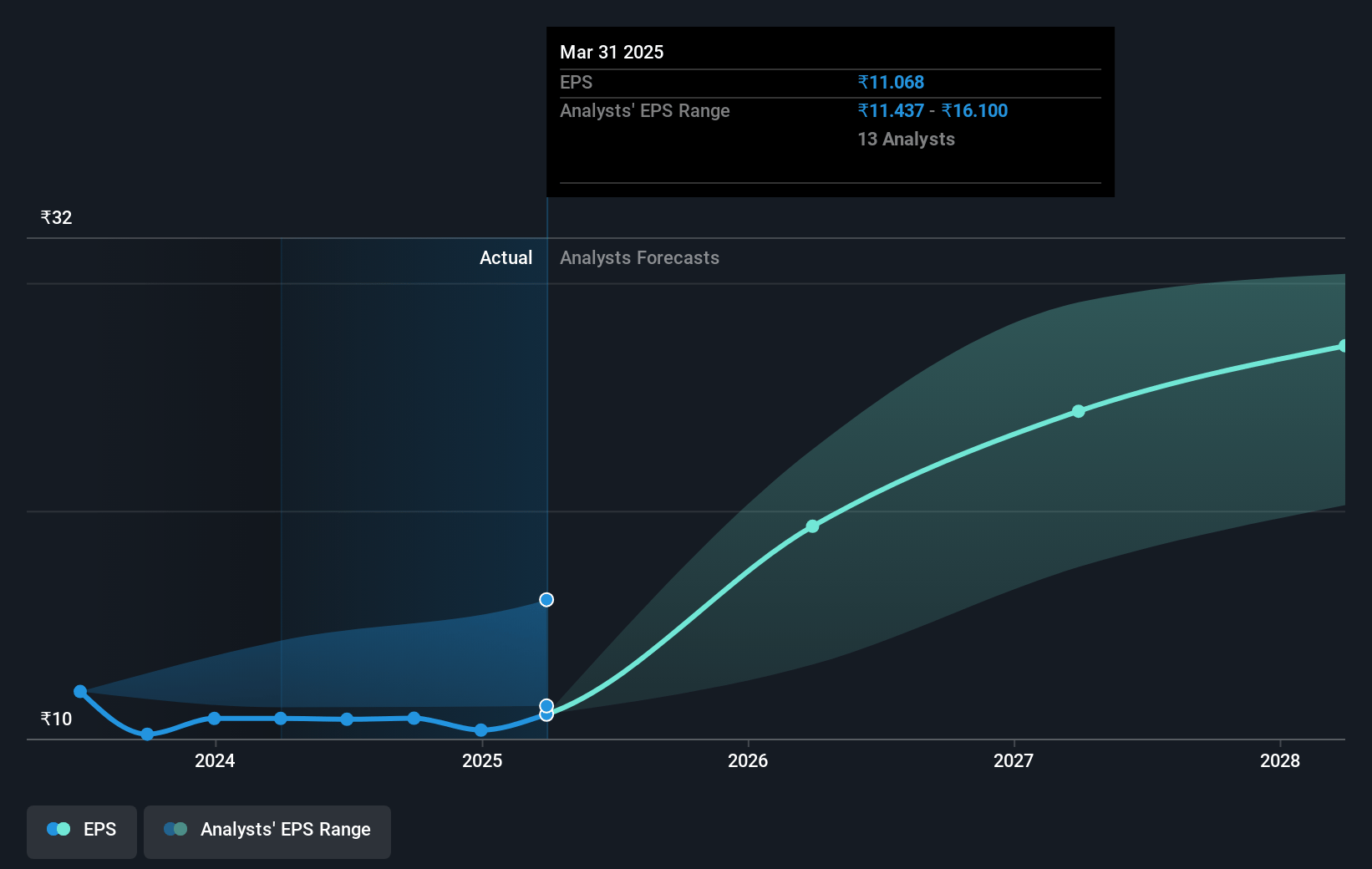Image resolution: width=1372 pixels, height=869 pixels.
Task: Click the Analysts Forecasts section label
Action: click(639, 257)
